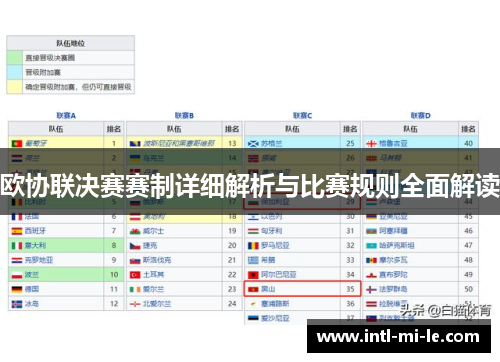Click the Georgia flag beside 格鲁吉亚

pos(371,144)
